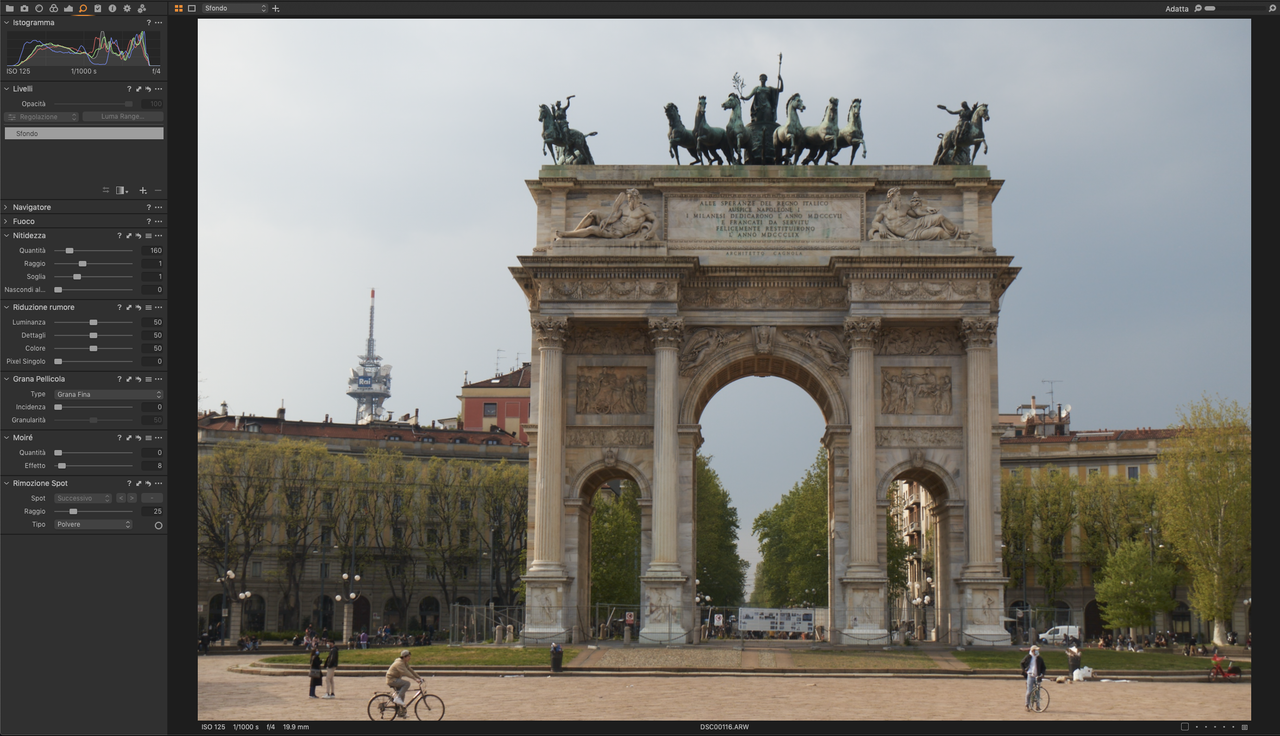Open Riduzione rumore presets list icon
The height and width of the screenshot is (736, 1280).
click(x=148, y=307)
